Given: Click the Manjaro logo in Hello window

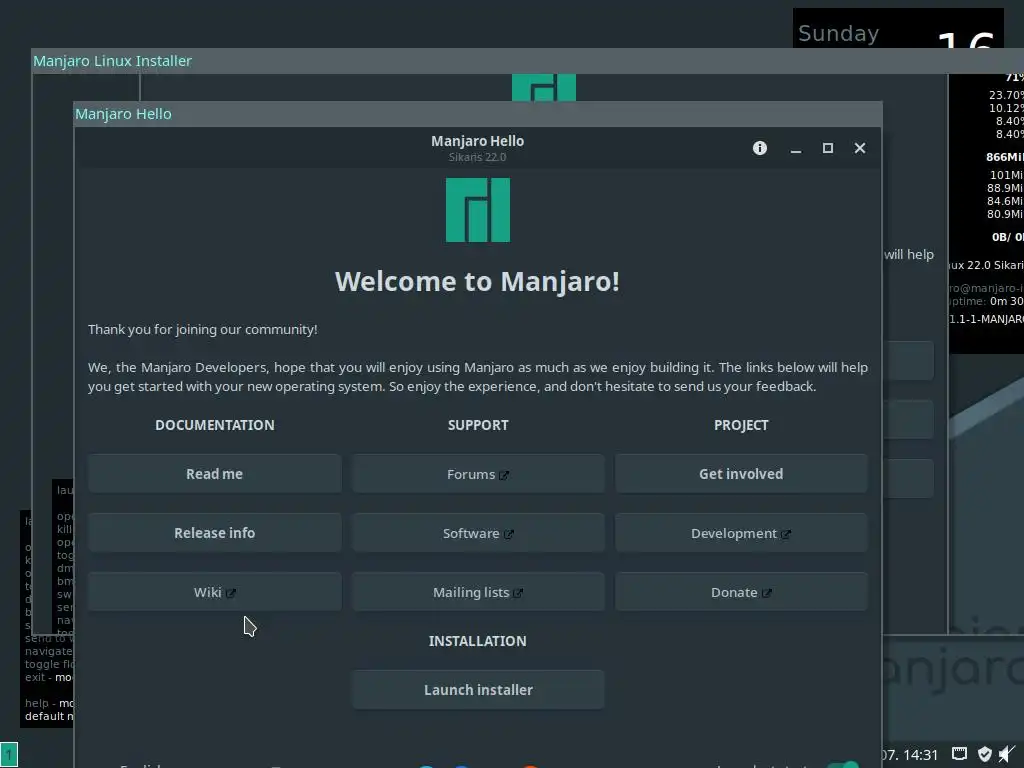Looking at the screenshot, I should coord(478,210).
